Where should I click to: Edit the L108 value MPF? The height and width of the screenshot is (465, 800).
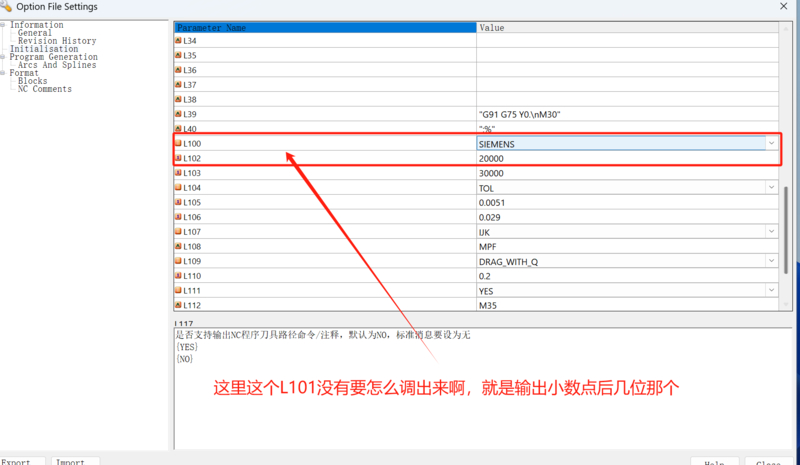tap(628, 247)
